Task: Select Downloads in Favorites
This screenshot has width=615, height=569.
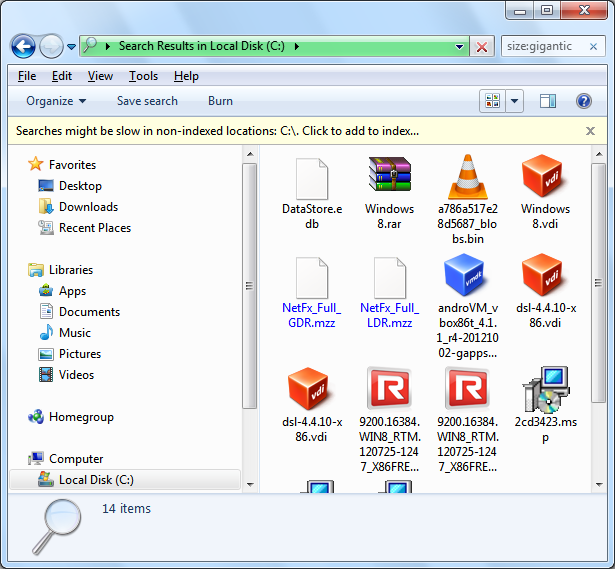Action: 88,207
